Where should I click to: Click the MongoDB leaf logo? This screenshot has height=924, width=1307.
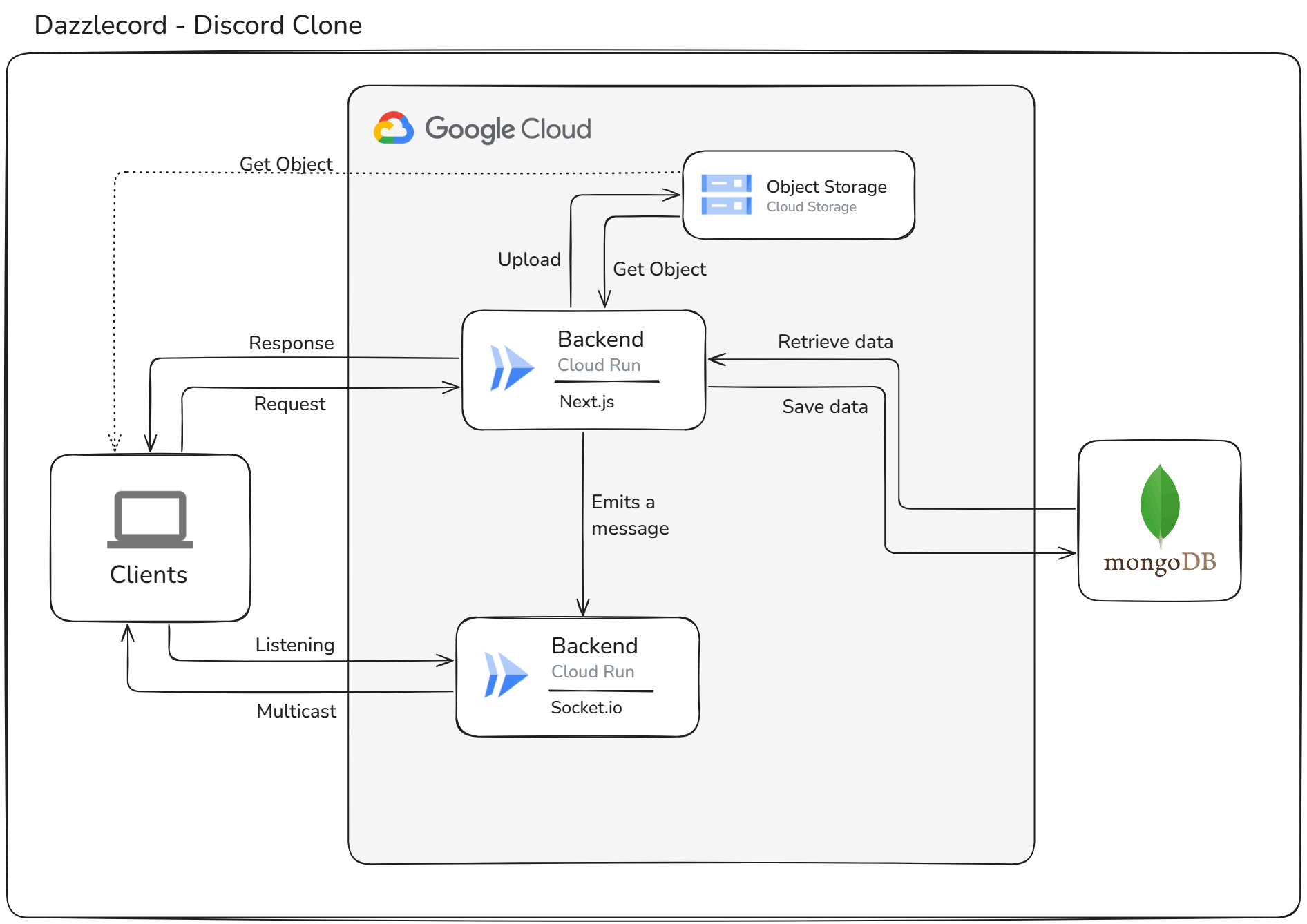pos(1160,505)
